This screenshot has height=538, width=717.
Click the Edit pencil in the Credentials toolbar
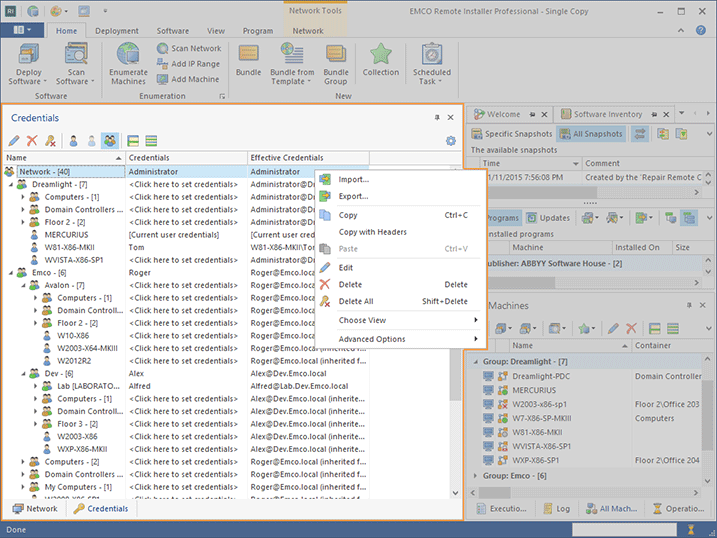[x=14, y=141]
